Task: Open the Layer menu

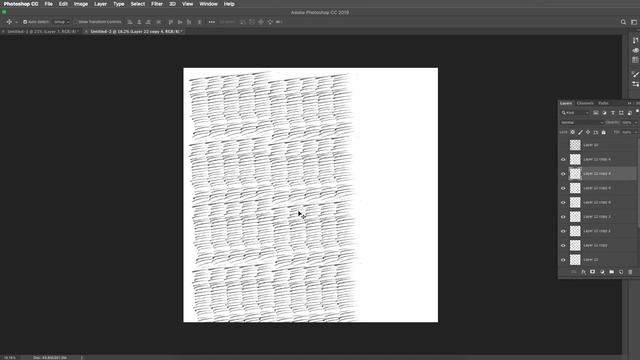Action: (100, 4)
